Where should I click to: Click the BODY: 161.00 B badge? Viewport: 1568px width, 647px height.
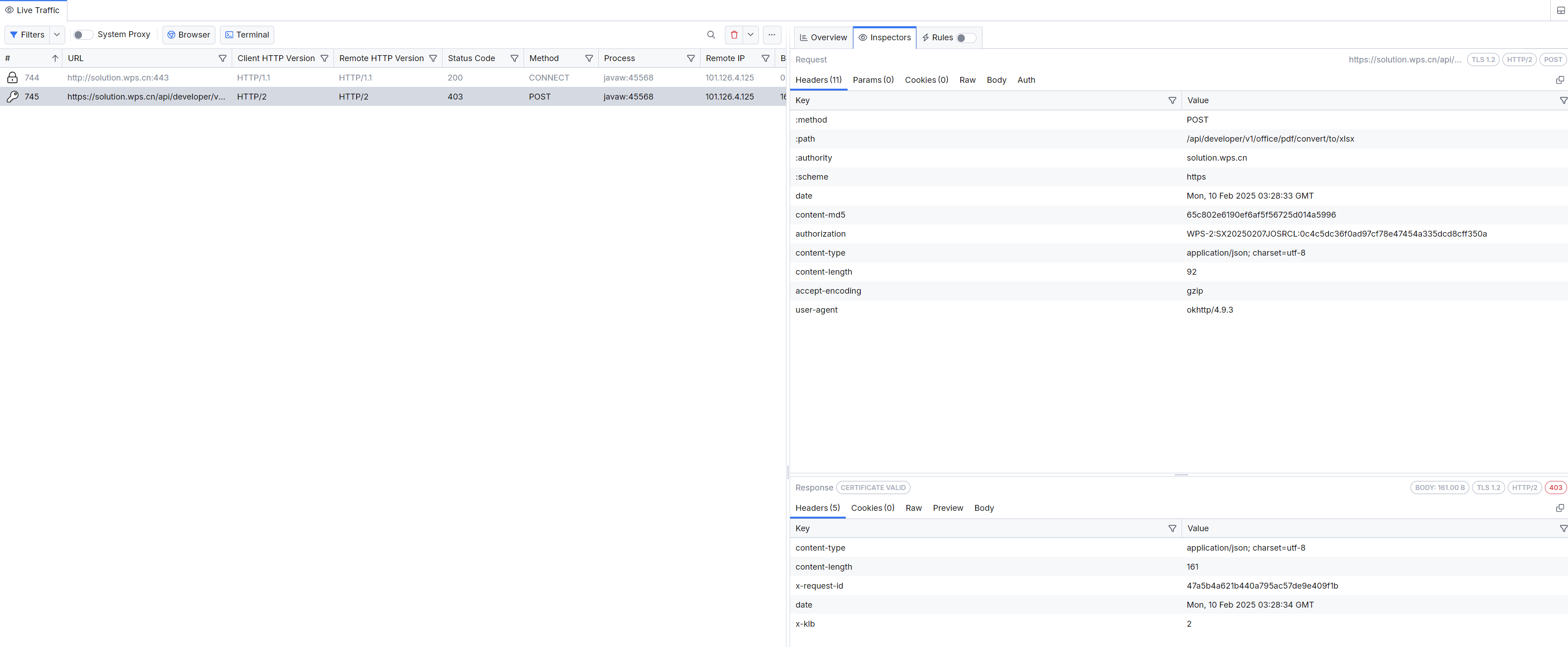(x=1439, y=488)
